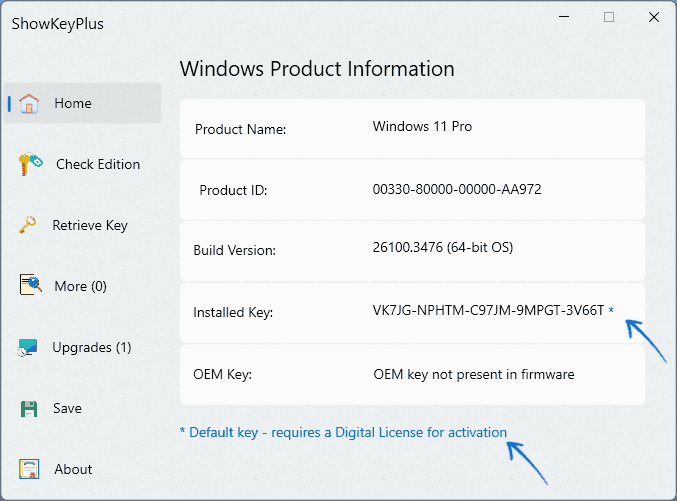Click the About certificate icon
This screenshot has height=501, width=677.
(29, 469)
